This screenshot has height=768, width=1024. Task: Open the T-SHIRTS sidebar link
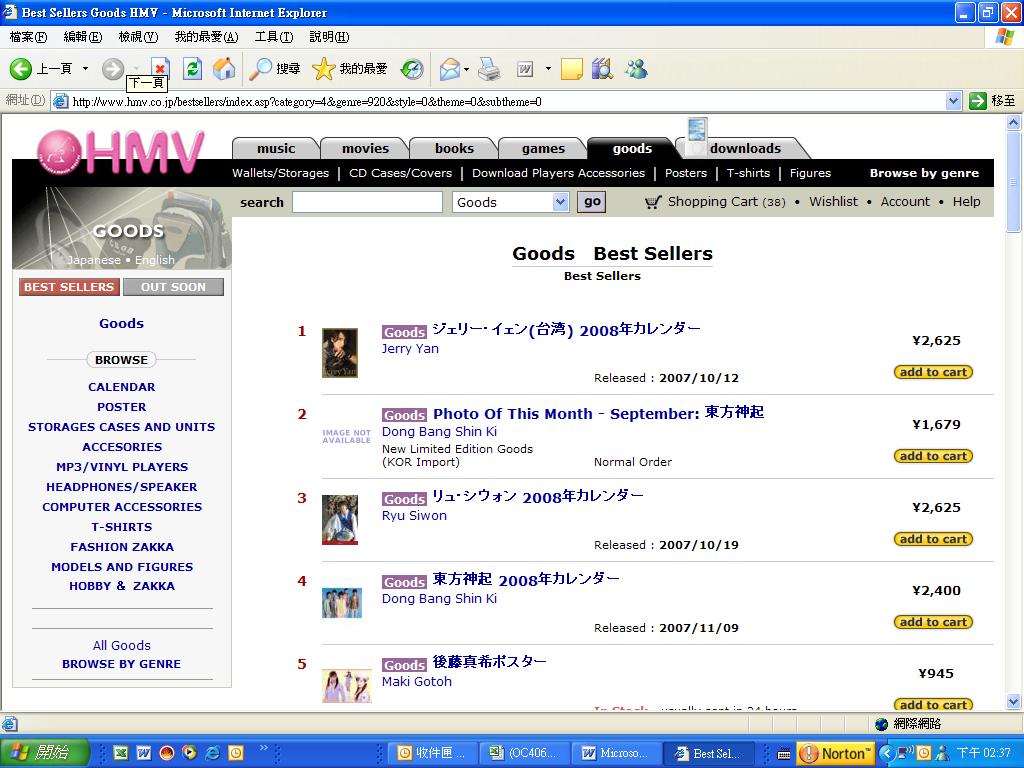click(x=121, y=527)
